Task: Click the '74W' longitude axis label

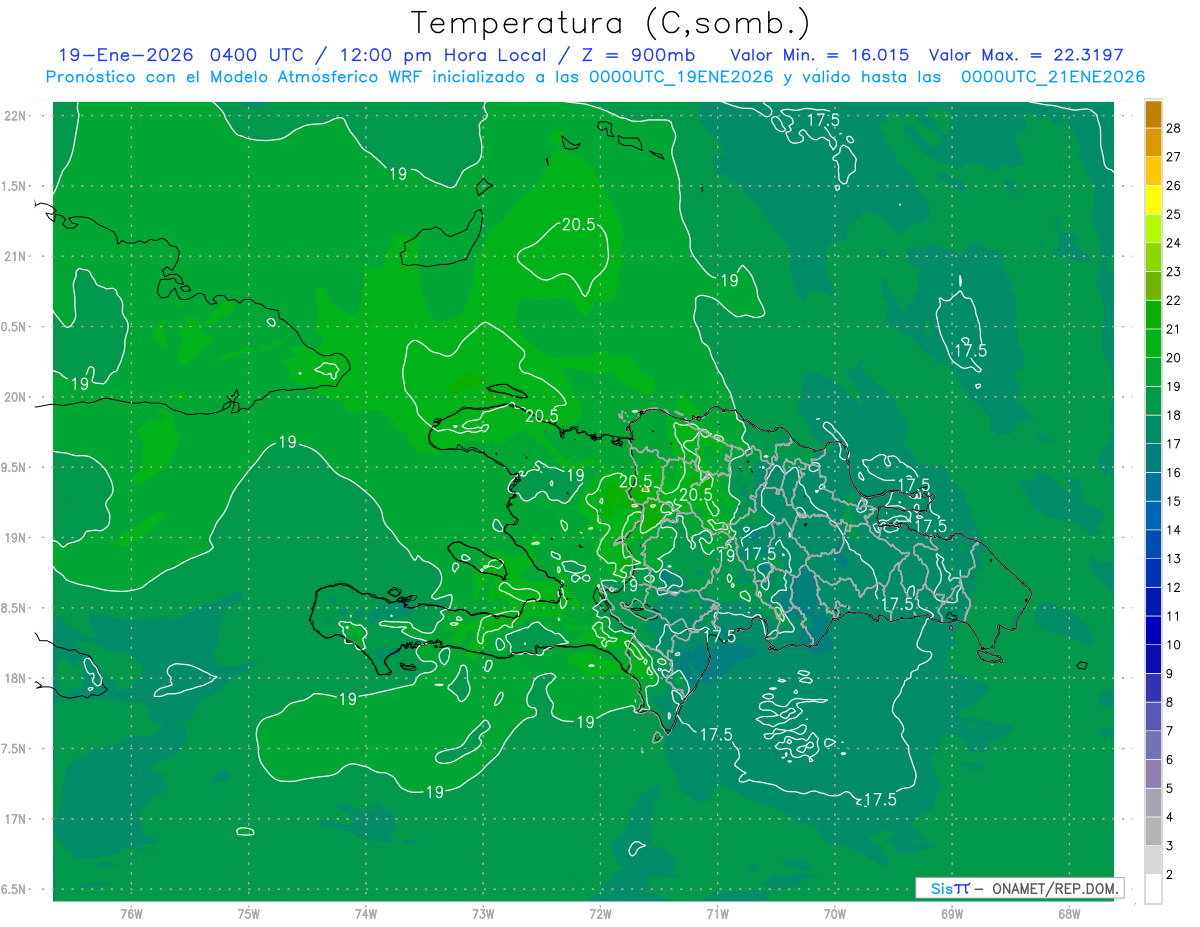Action: click(x=365, y=914)
